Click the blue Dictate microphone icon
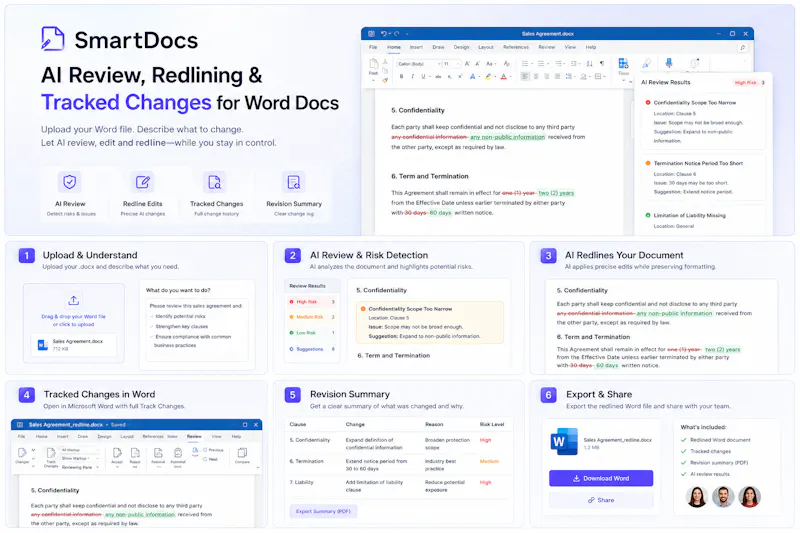Screen dimensions: 800x533 (669, 63)
